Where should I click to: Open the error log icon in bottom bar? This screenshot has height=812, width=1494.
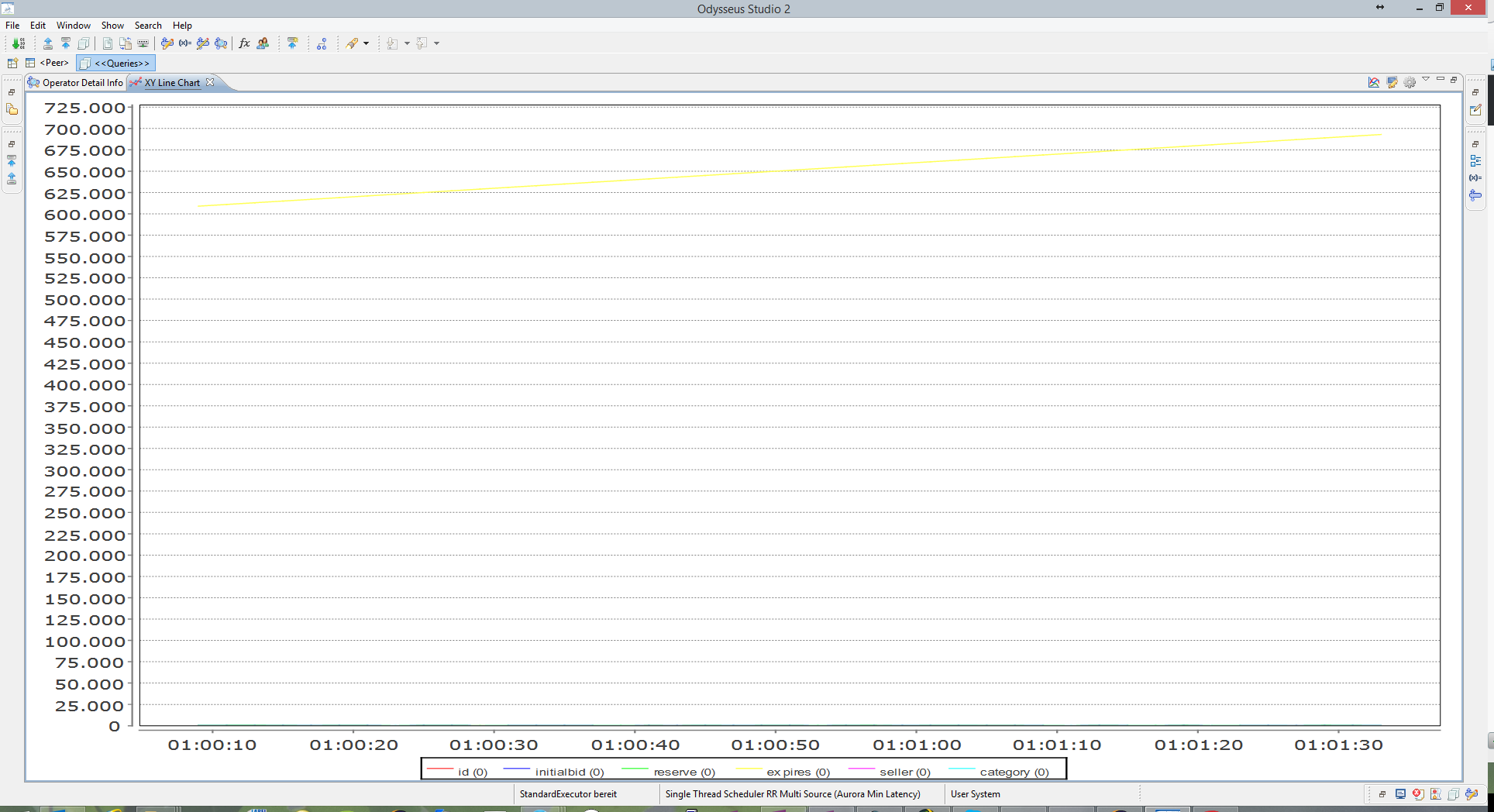point(1417,794)
